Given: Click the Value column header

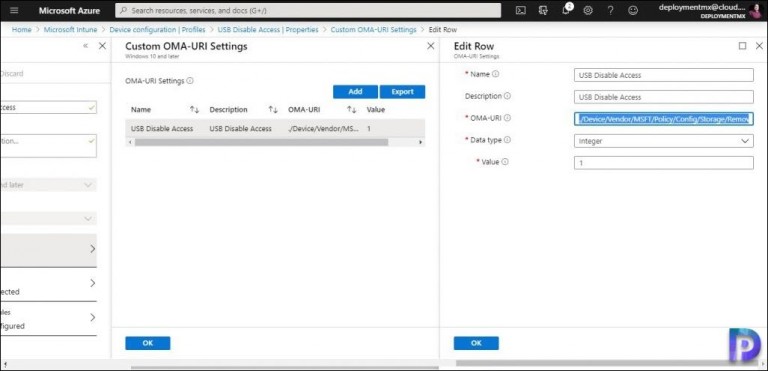Looking at the screenshot, I should (376, 110).
